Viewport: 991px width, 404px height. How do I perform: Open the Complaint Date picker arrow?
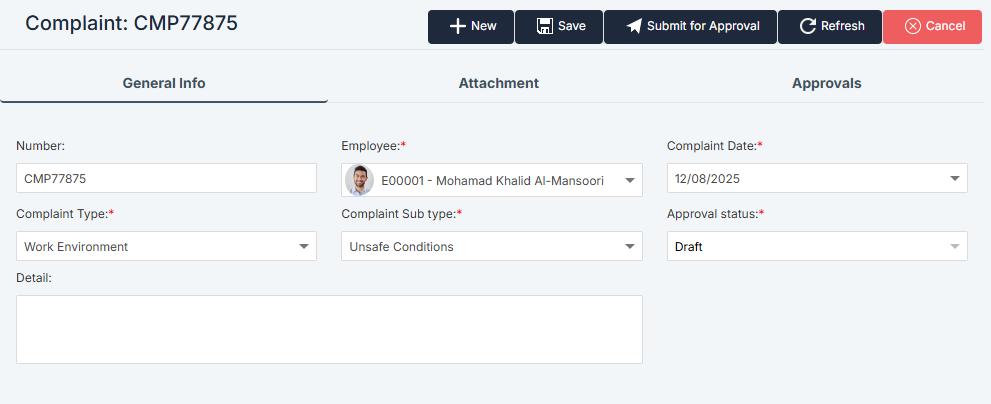954,179
